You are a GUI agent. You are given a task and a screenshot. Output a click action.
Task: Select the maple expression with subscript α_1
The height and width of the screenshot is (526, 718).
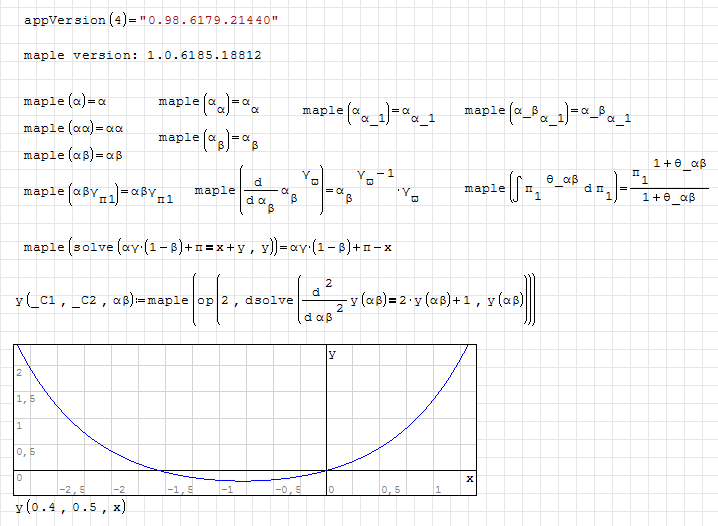click(x=369, y=113)
